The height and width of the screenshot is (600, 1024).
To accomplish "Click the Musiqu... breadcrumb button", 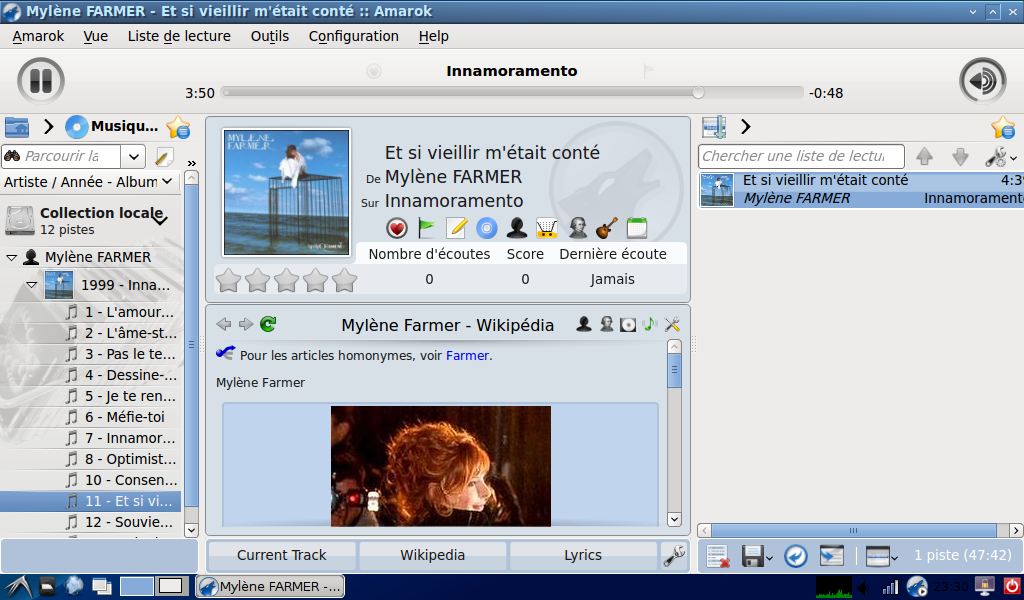I will pos(112,127).
